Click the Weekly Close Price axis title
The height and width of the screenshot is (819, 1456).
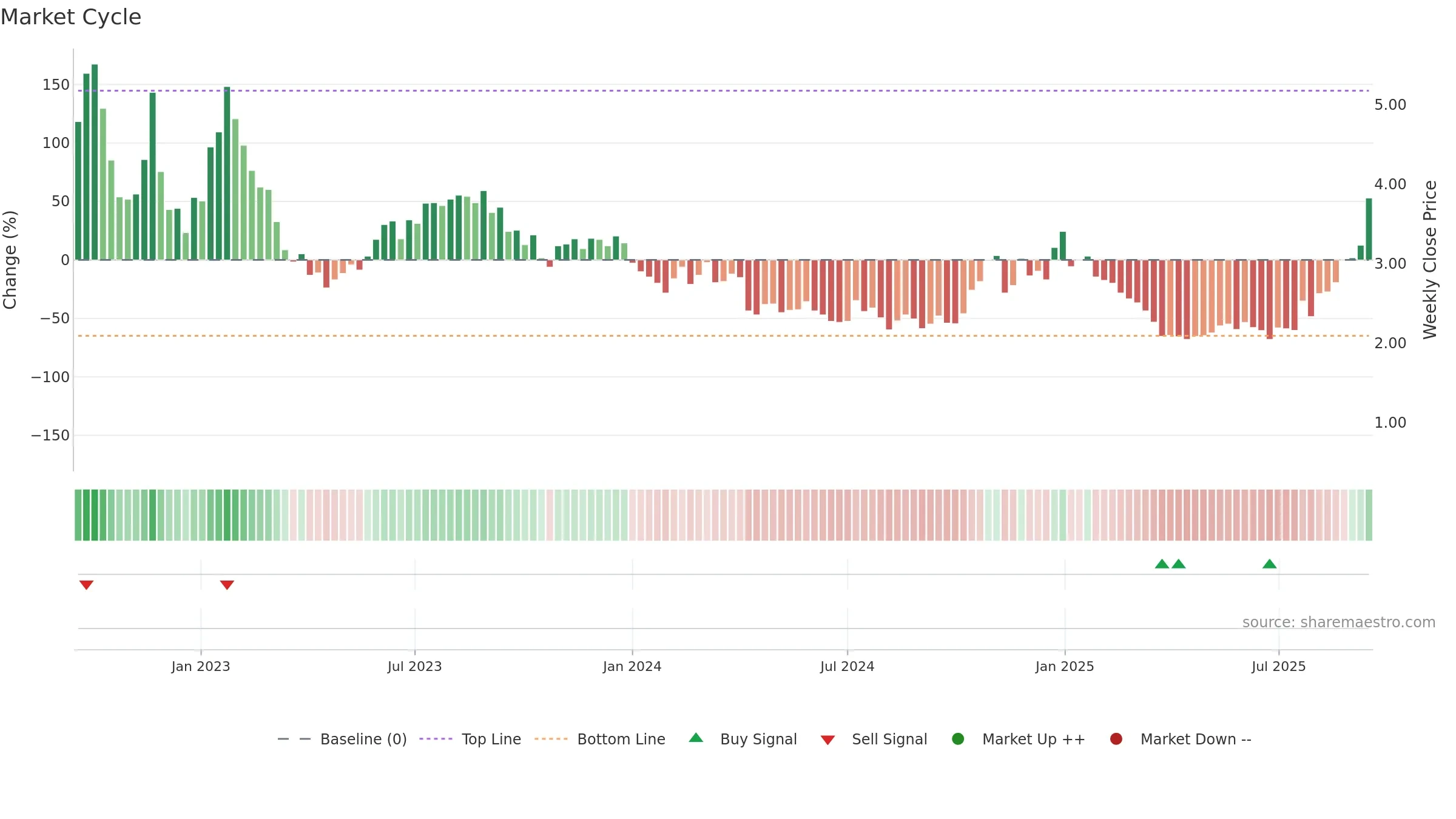click(1430, 260)
